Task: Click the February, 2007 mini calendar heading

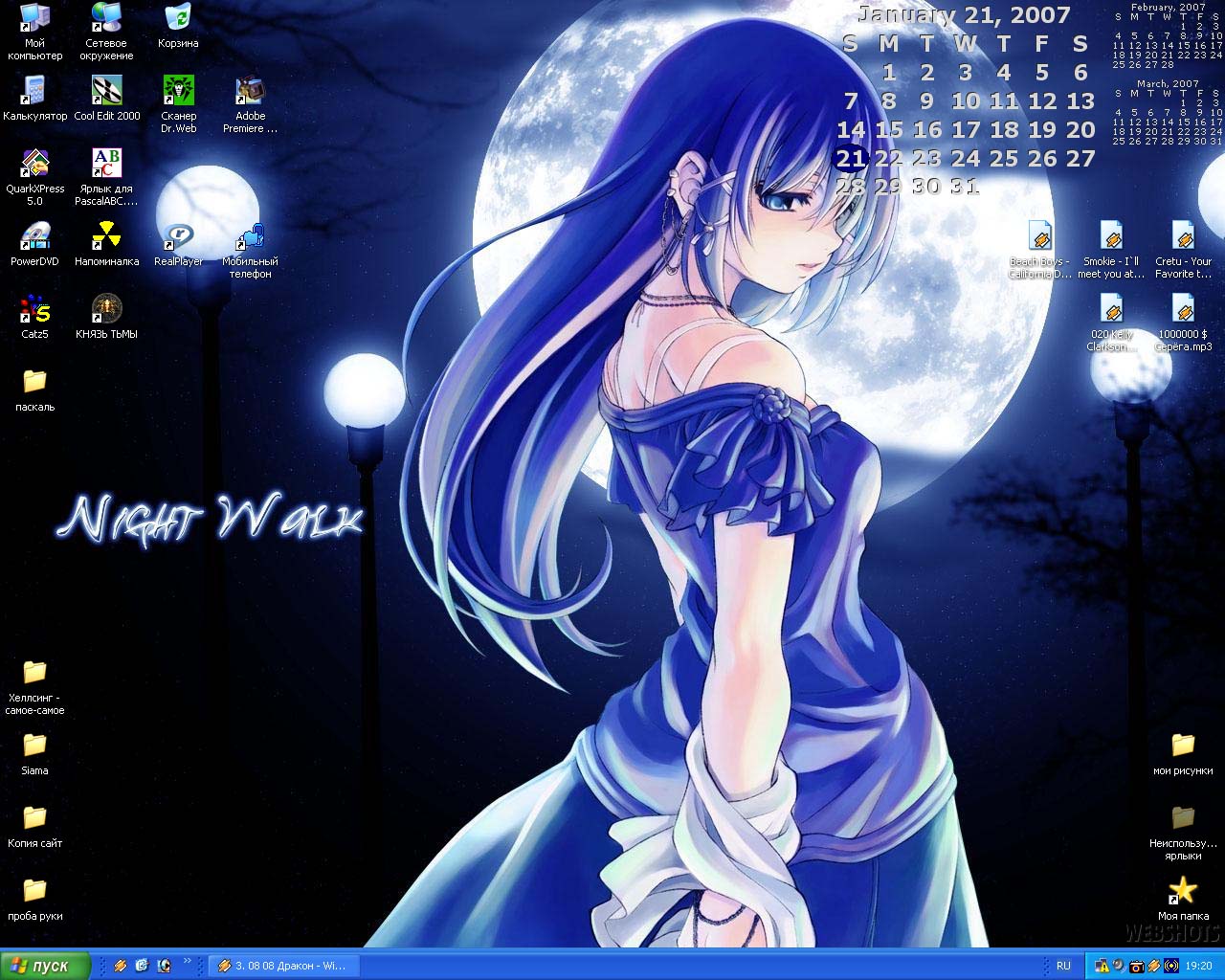Action: click(x=1168, y=7)
